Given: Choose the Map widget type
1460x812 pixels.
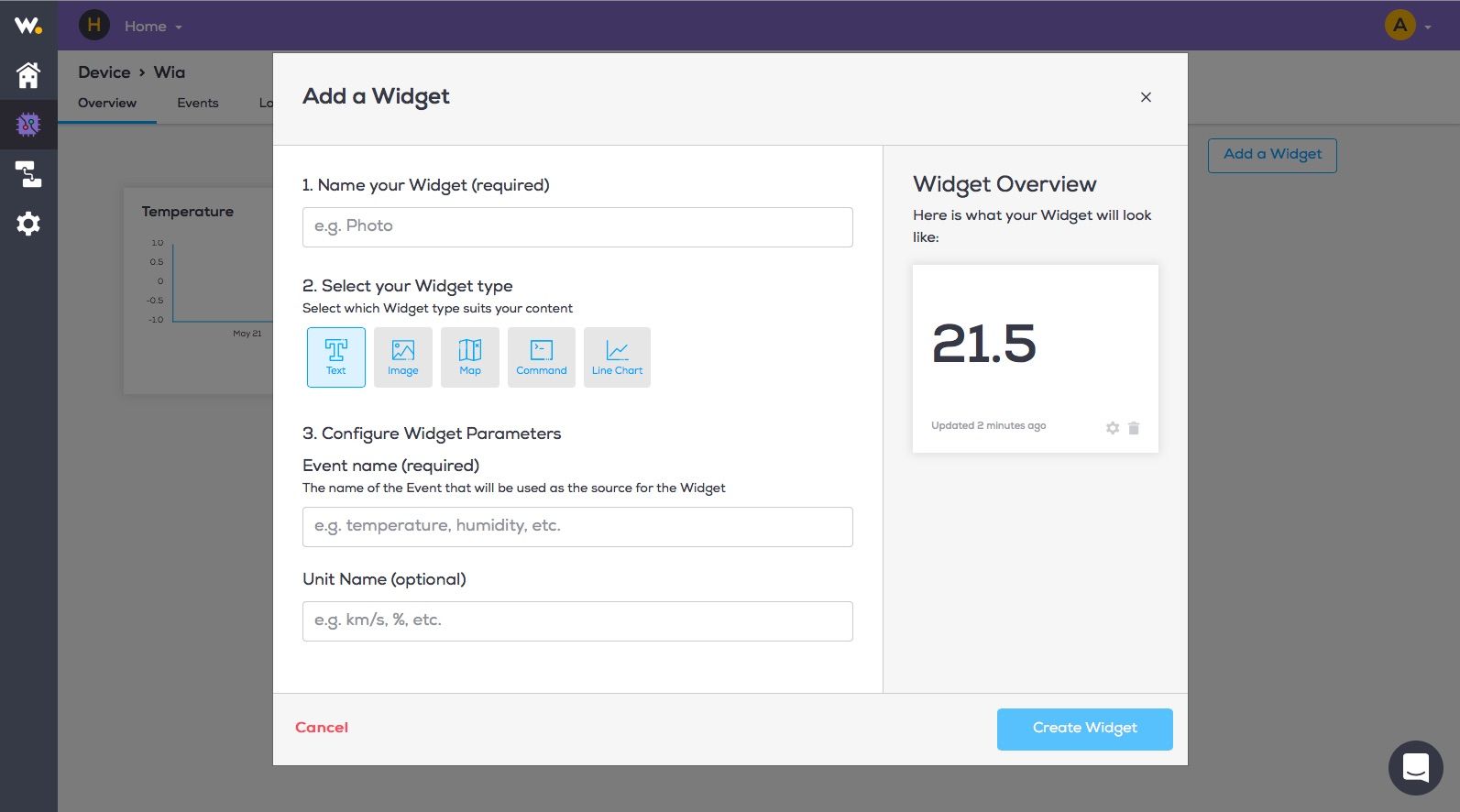Looking at the screenshot, I should click(x=469, y=357).
